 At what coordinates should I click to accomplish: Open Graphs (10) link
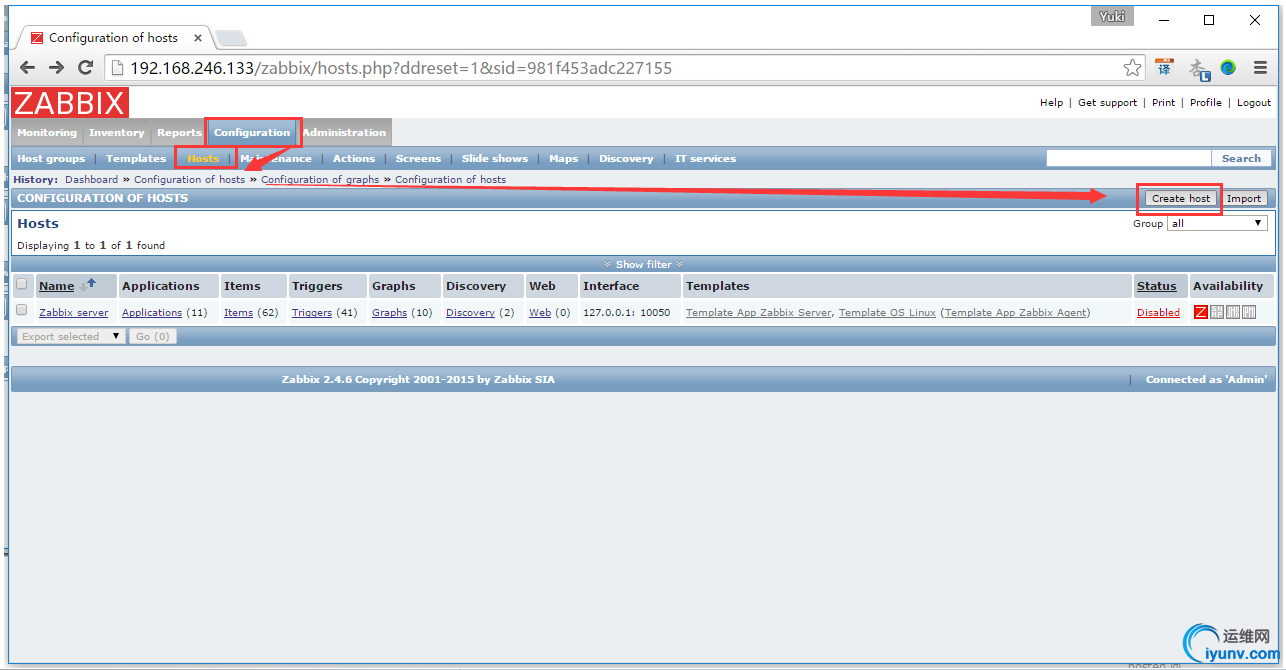pos(389,313)
